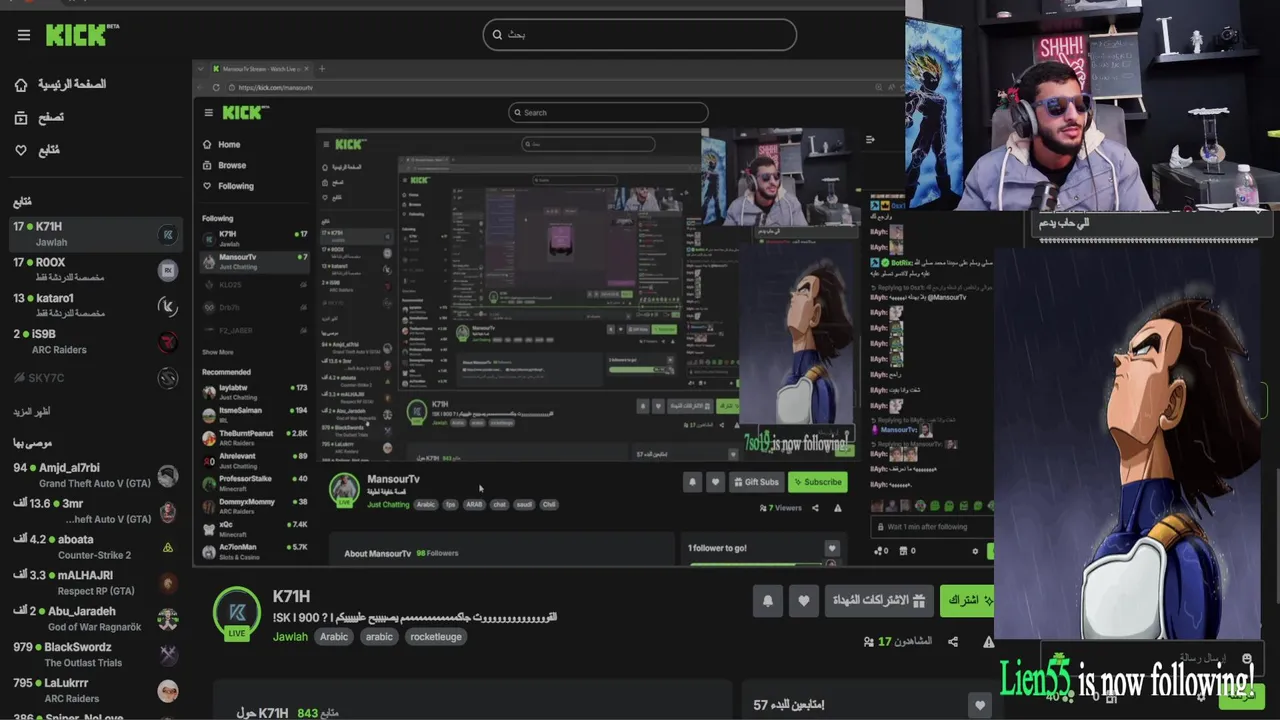Click chat field Wait 1 min after following
Screen dimensions: 1280x720
932,527
